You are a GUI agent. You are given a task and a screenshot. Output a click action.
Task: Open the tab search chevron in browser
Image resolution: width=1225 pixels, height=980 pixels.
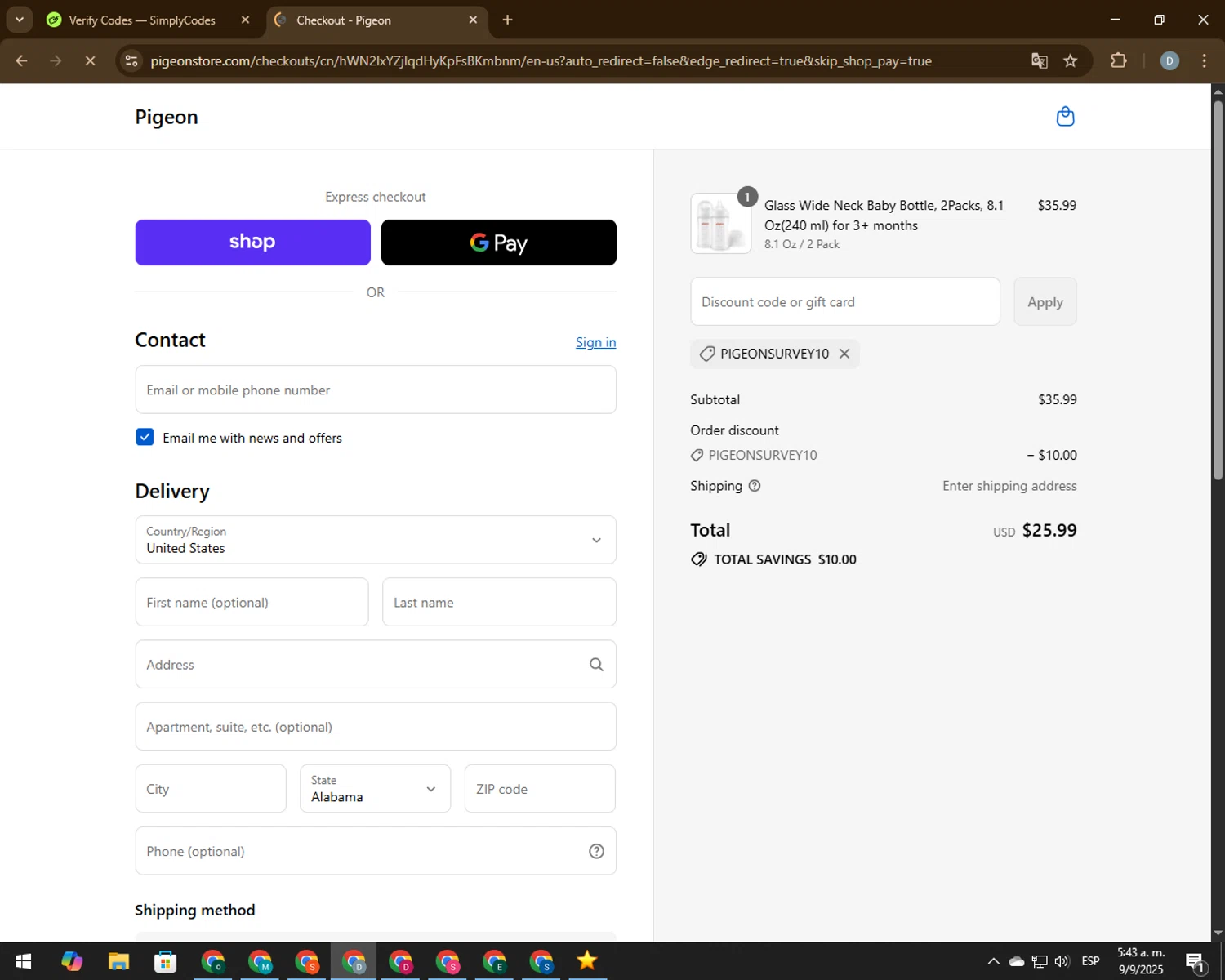tap(20, 20)
